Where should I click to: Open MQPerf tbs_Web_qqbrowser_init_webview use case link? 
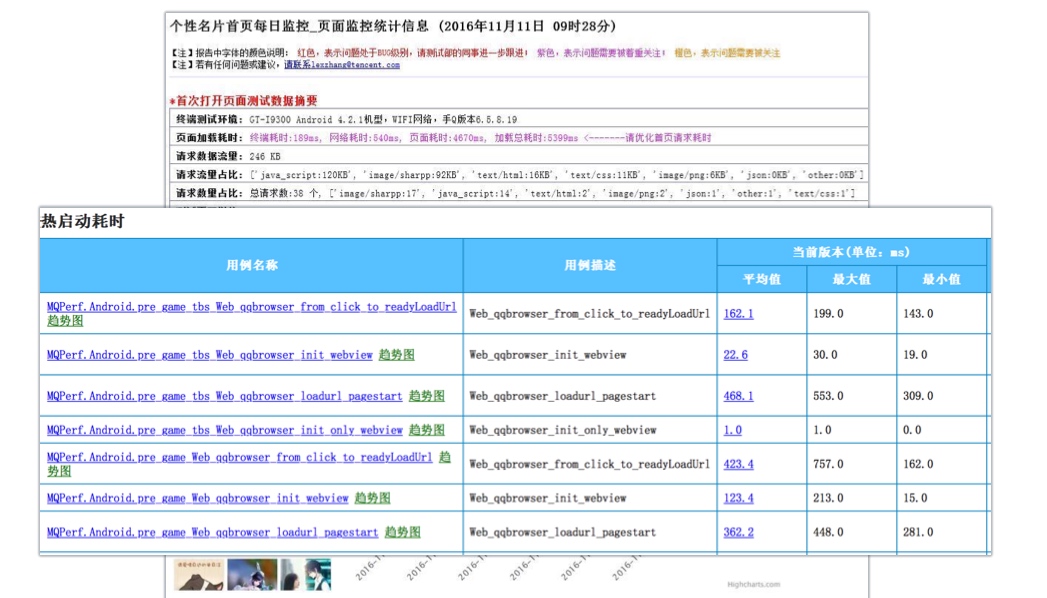tap(210, 355)
